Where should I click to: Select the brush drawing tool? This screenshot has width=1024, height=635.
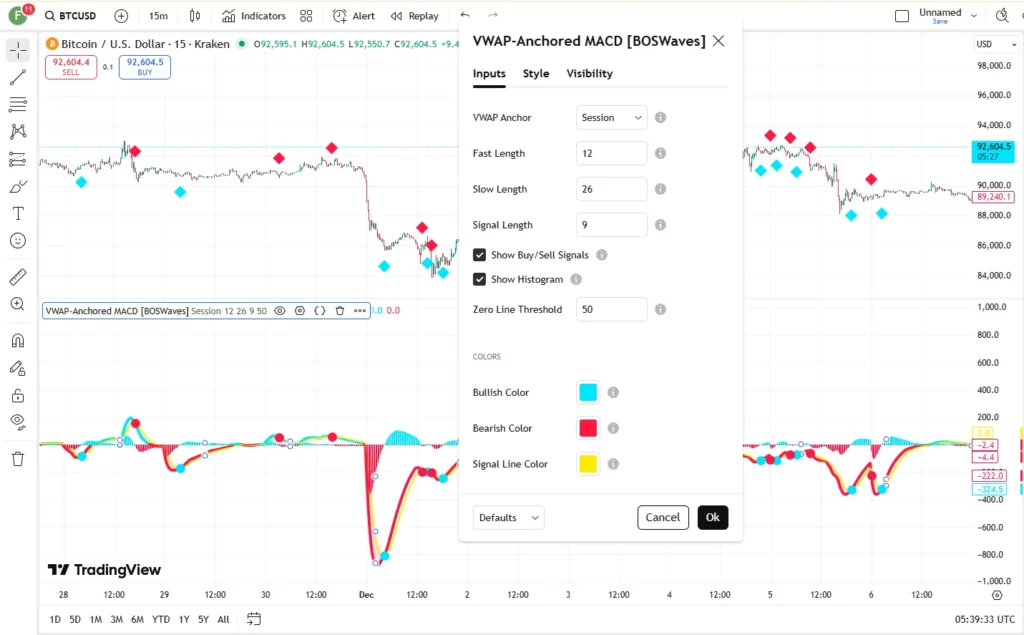coord(18,187)
